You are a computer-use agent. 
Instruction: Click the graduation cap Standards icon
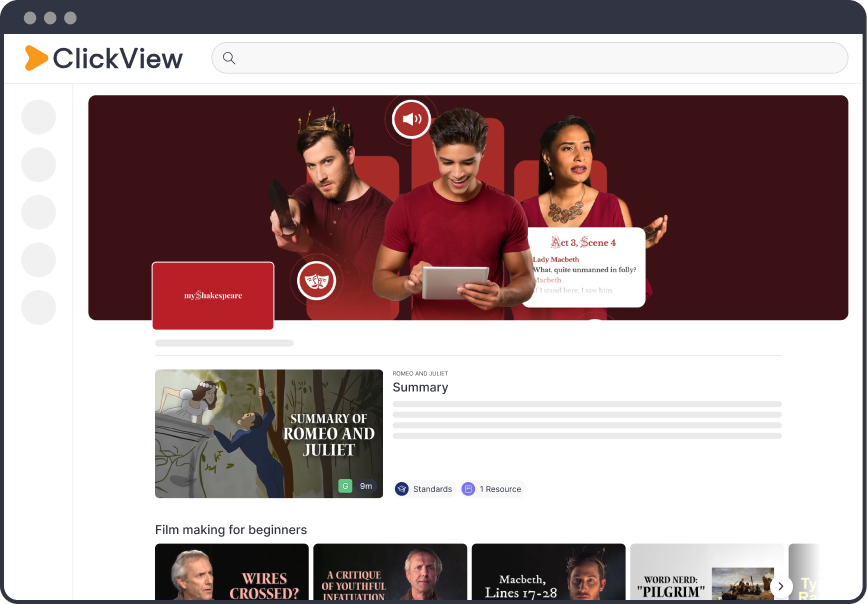[402, 489]
